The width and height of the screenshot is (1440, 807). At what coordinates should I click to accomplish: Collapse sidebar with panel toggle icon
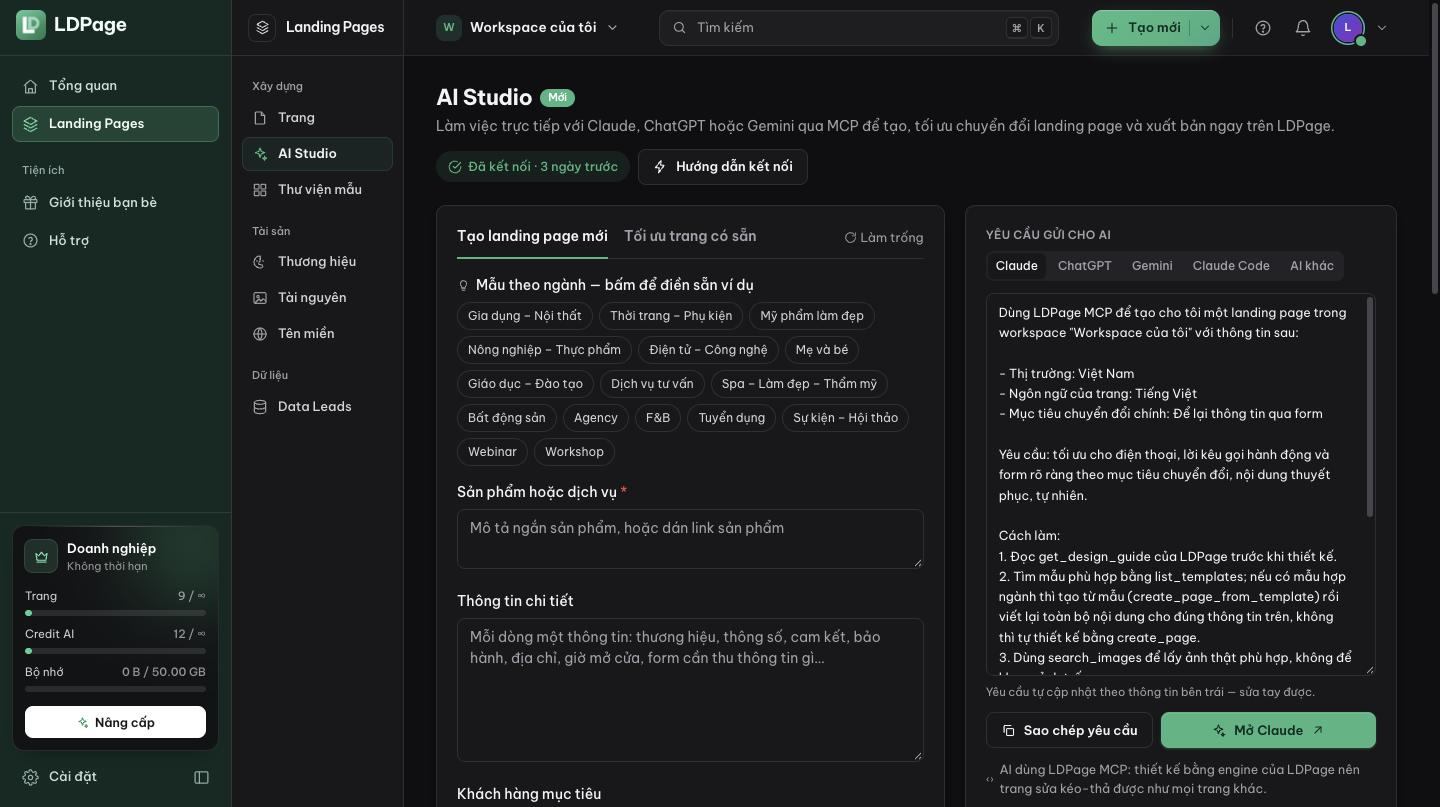201,777
